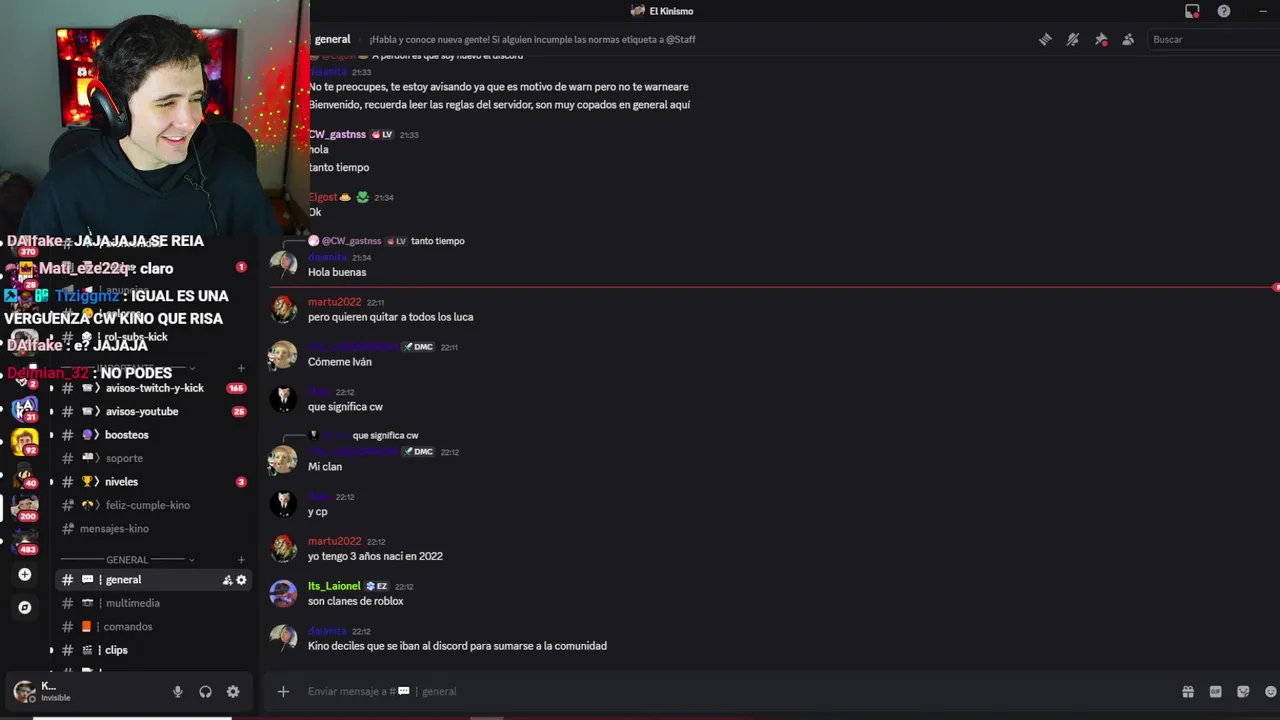Open user settings gear in user panel
This screenshot has width=1280, height=720.
(233, 691)
